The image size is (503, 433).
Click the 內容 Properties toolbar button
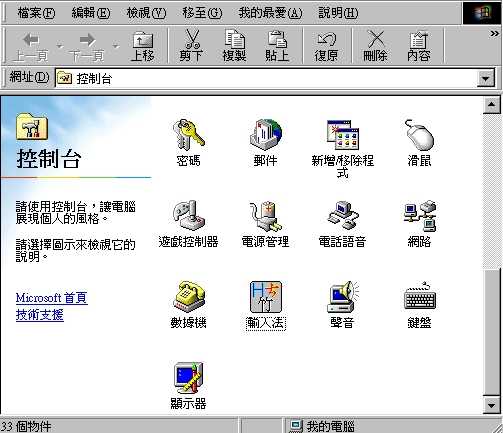[419, 46]
